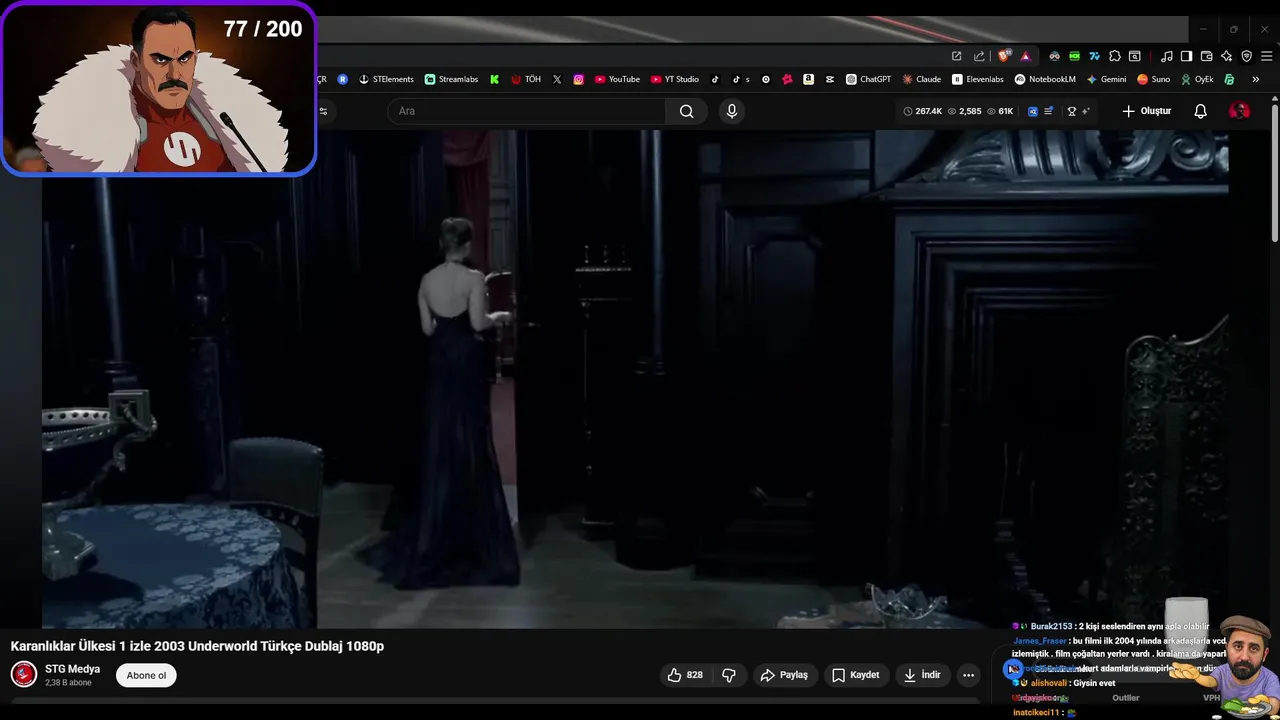Open the Instagram bookmark icon
The height and width of the screenshot is (720, 1280).
click(579, 79)
